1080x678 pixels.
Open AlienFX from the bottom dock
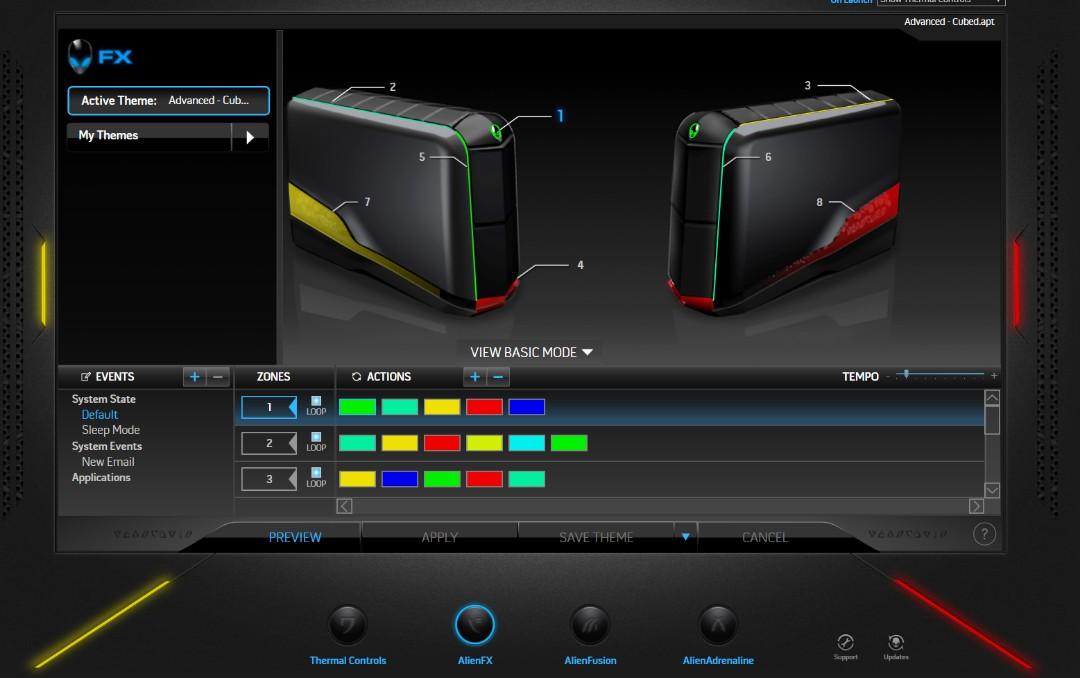pos(476,625)
